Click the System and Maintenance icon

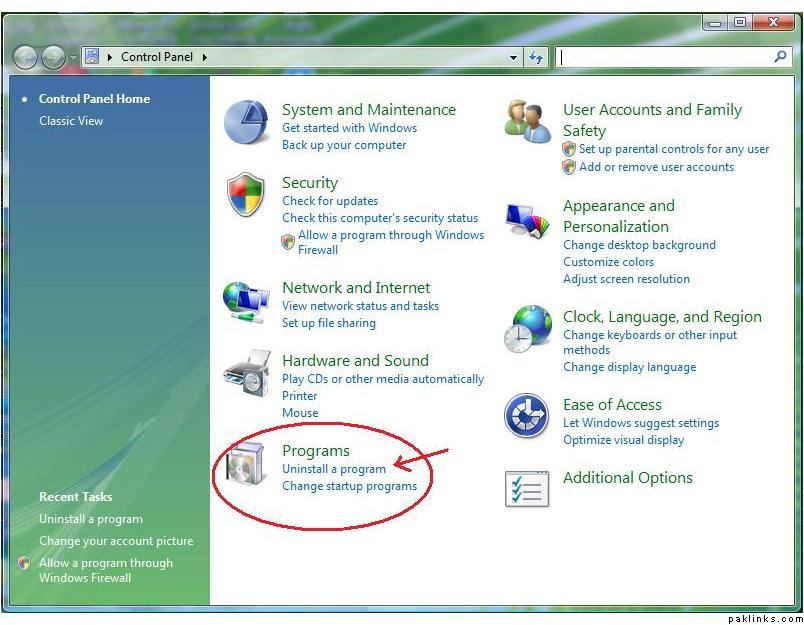click(246, 123)
